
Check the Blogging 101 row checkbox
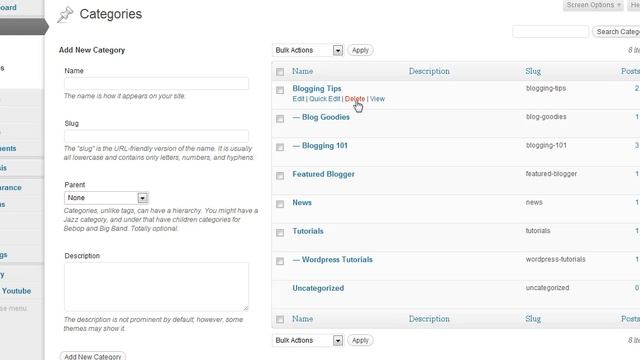point(280,147)
